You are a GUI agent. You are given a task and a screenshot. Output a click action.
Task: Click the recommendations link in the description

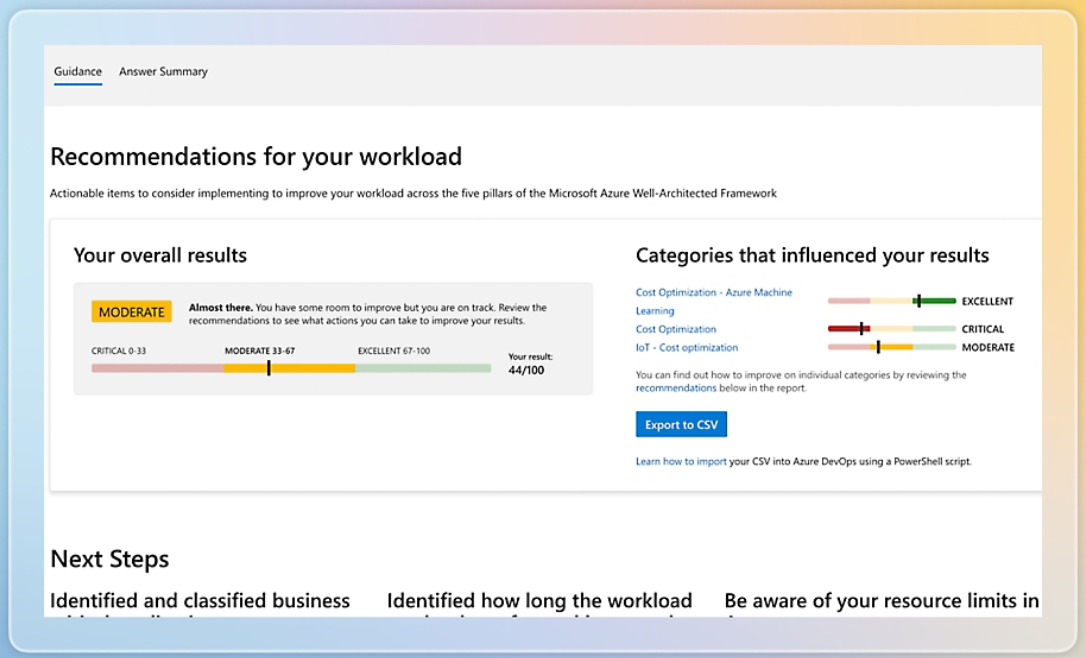click(x=677, y=389)
